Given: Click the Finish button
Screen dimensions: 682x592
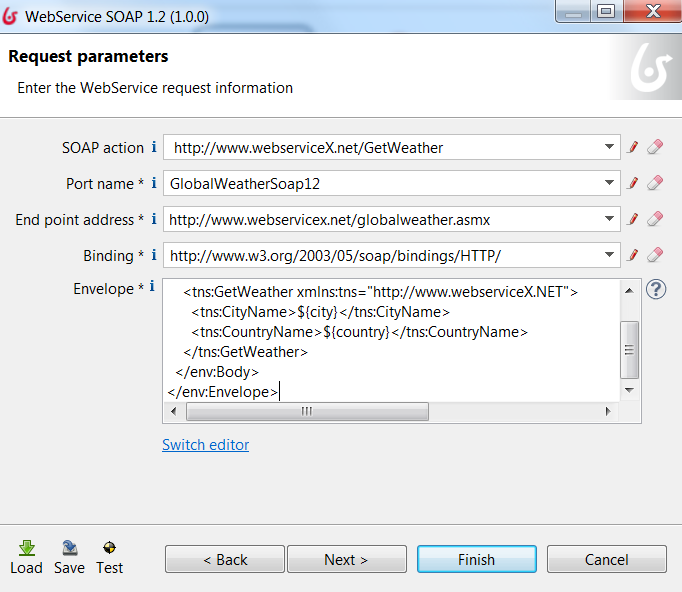Looking at the screenshot, I should pos(477,559).
